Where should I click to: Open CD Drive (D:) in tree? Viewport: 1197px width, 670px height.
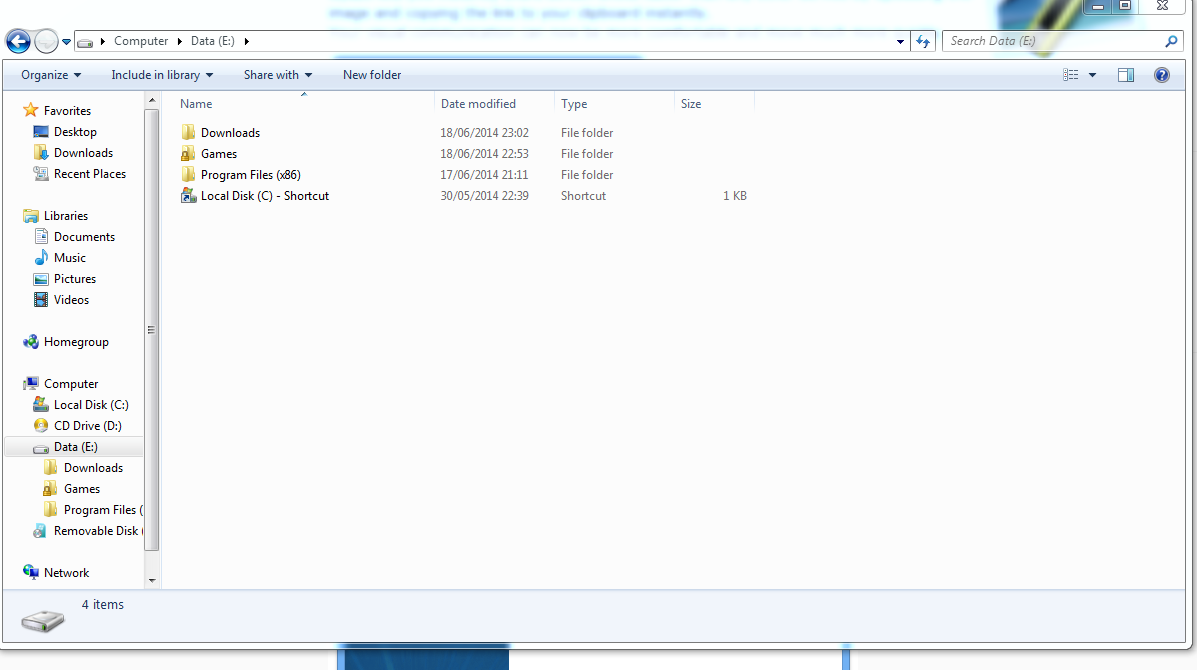pos(87,426)
